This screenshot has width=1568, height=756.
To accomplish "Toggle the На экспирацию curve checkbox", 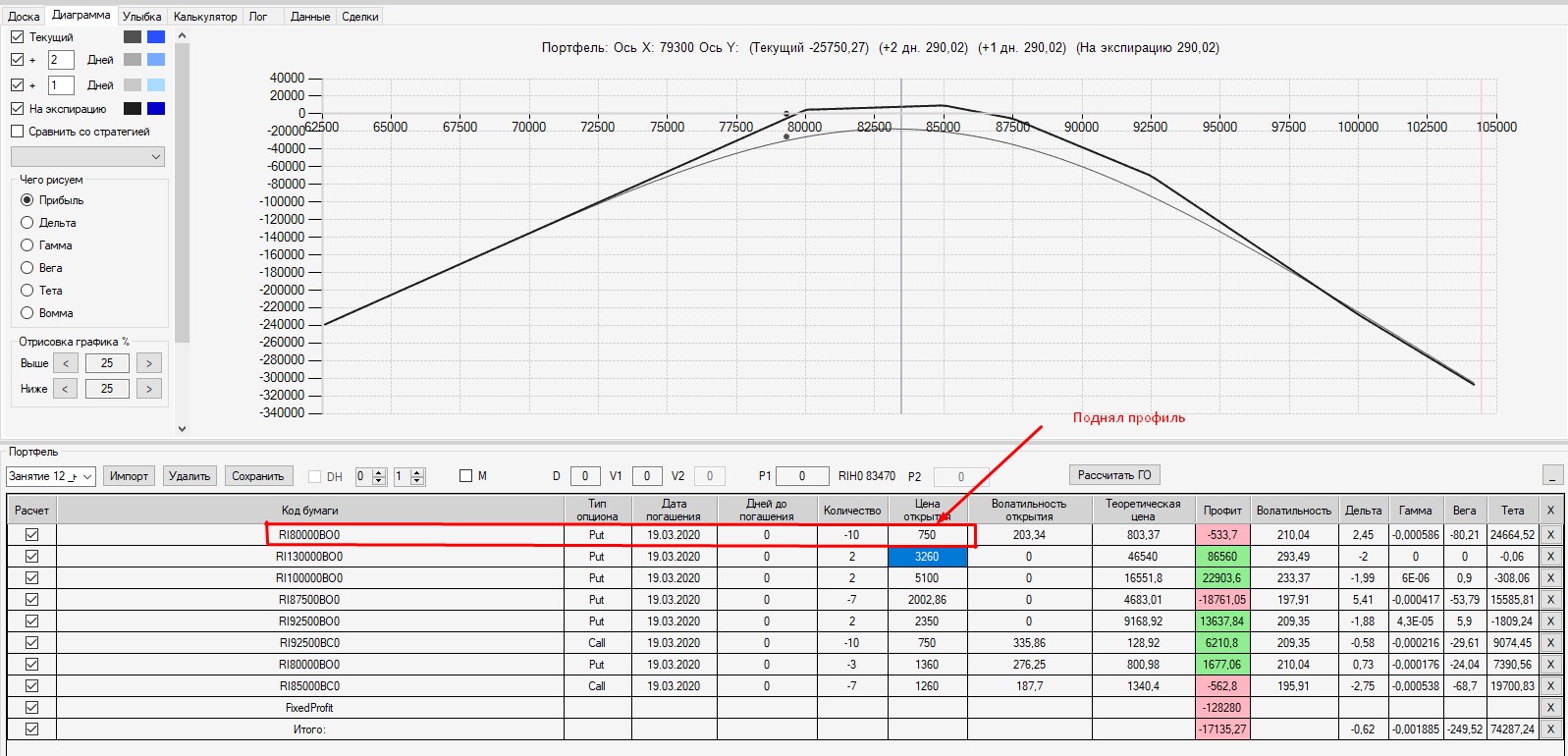I will 17,109.
